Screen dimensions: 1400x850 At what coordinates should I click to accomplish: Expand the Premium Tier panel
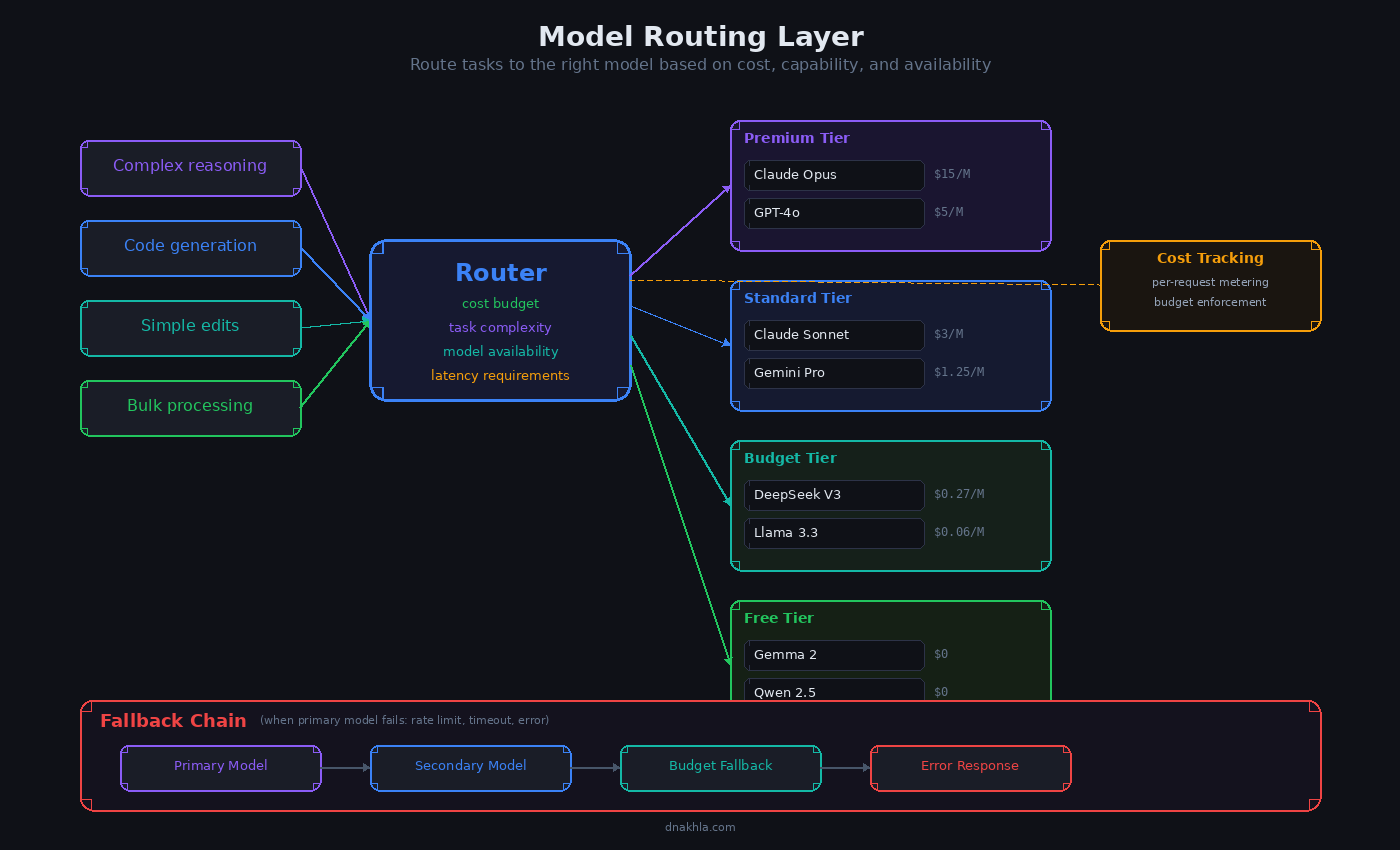point(795,138)
